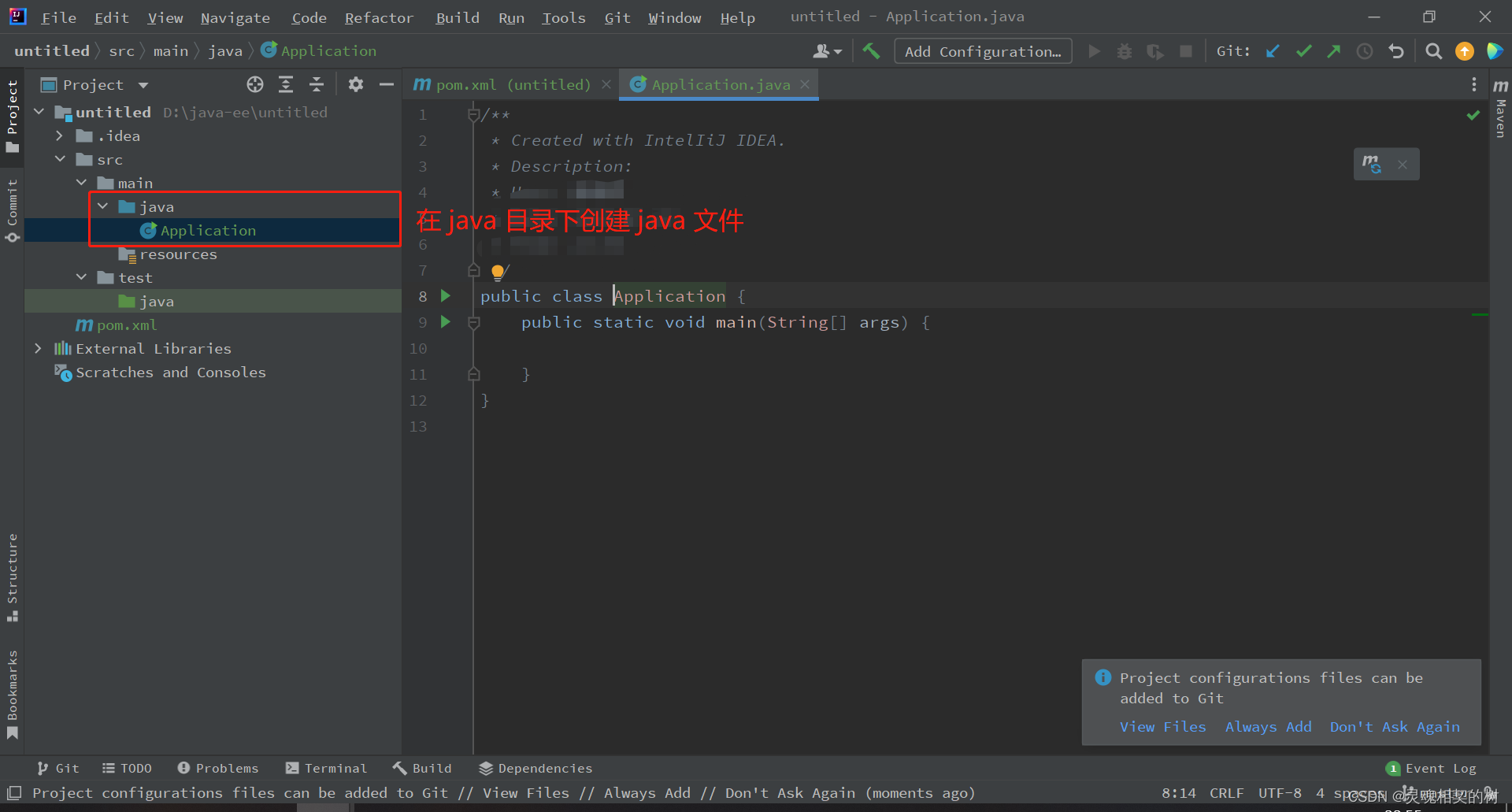Click Always Add link in notification
The width and height of the screenshot is (1512, 812).
[1268, 727]
